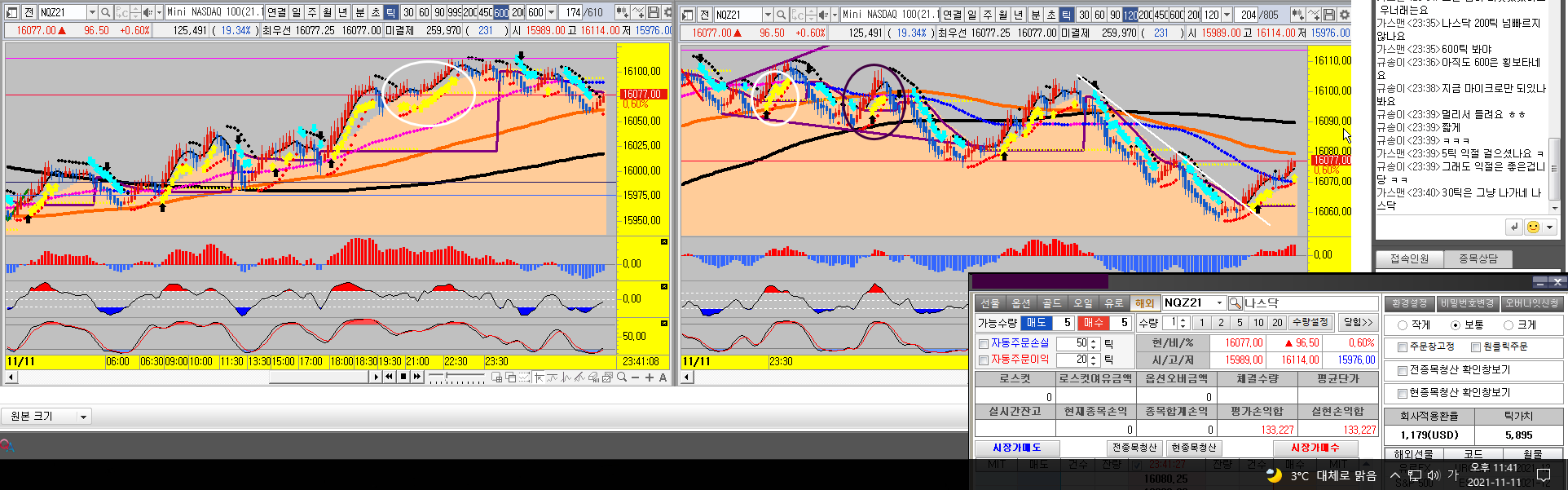Click the minus zoom-out icon below left chart
Screen dimensions: 1568x490
coord(635,377)
